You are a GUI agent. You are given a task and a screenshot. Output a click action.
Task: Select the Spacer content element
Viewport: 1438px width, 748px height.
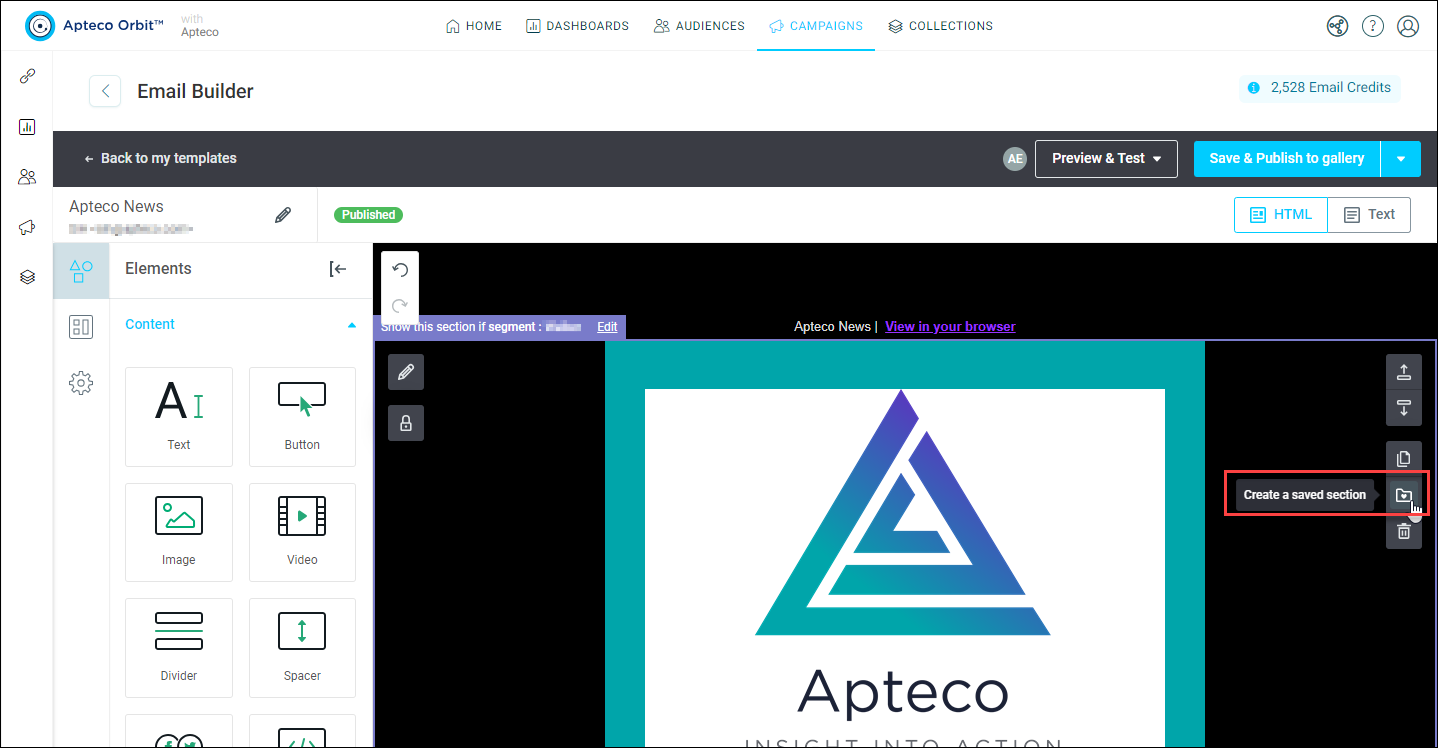(x=302, y=648)
